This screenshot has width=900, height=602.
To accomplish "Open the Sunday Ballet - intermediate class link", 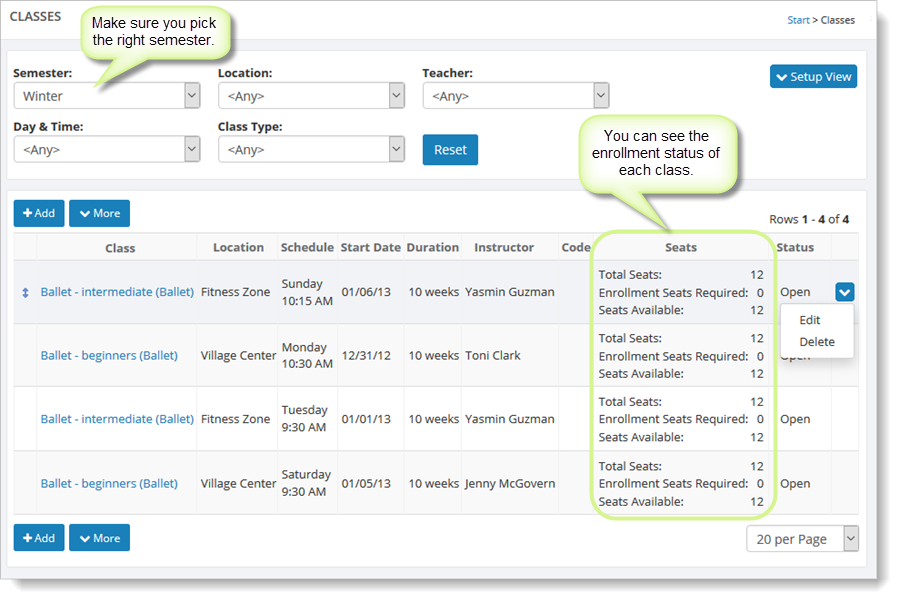I will pos(117,292).
